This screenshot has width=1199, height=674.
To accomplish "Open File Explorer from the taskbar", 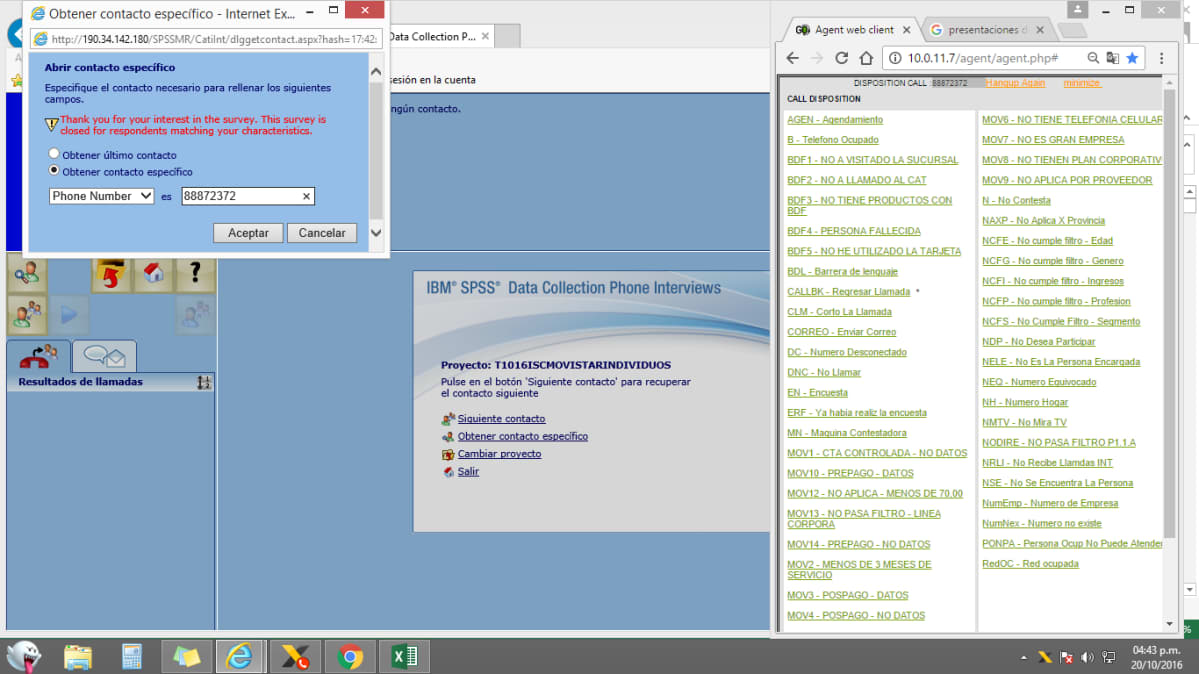I will (78, 656).
